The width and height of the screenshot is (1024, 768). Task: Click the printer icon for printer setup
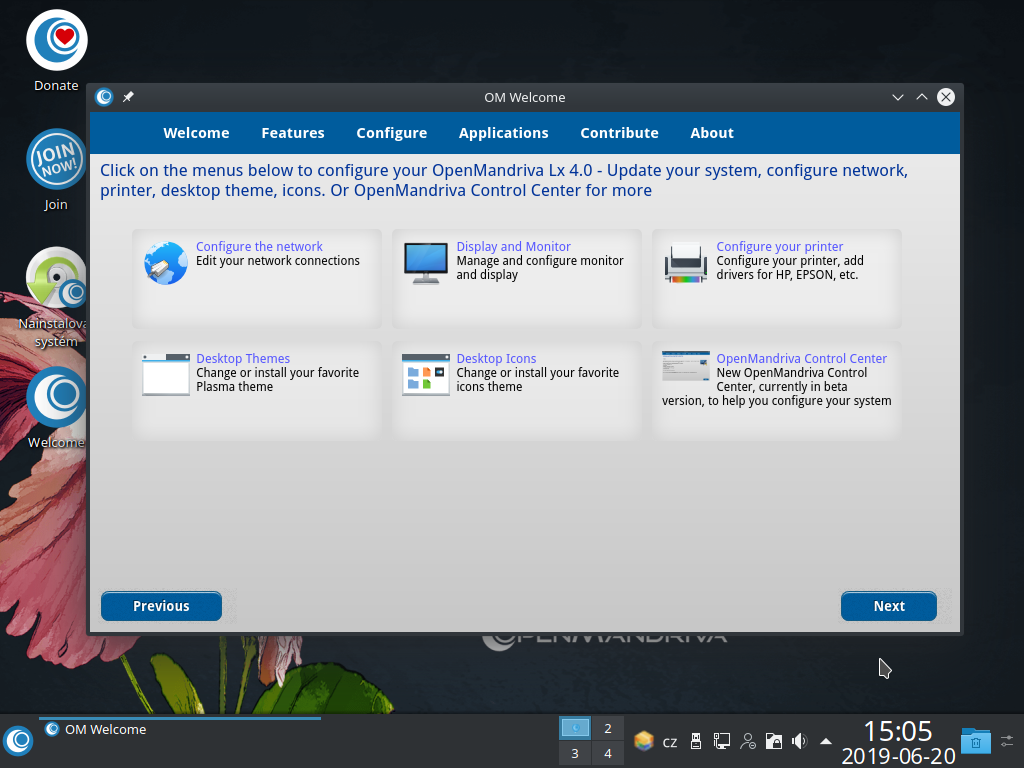point(686,263)
